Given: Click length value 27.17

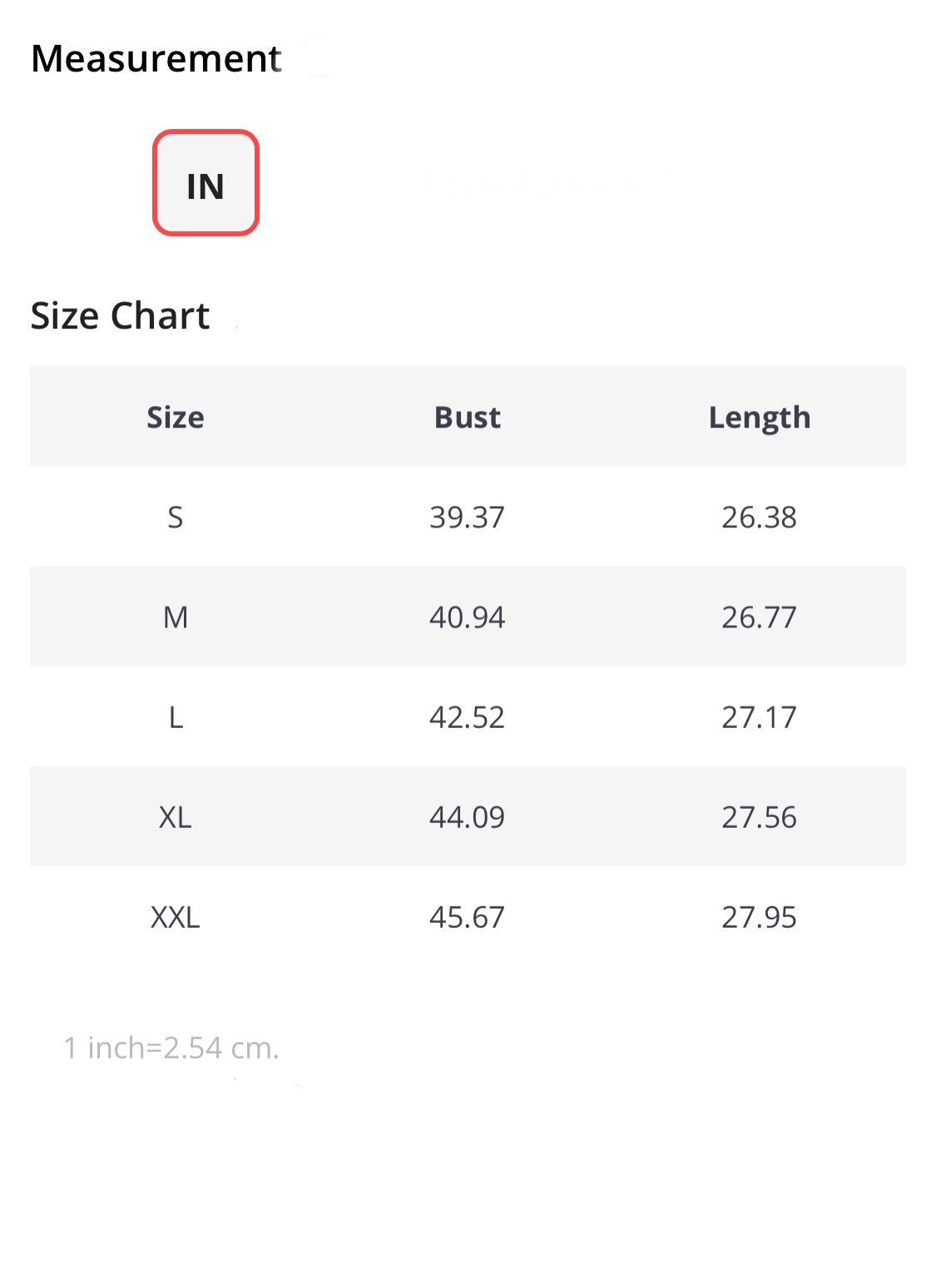Looking at the screenshot, I should [759, 717].
